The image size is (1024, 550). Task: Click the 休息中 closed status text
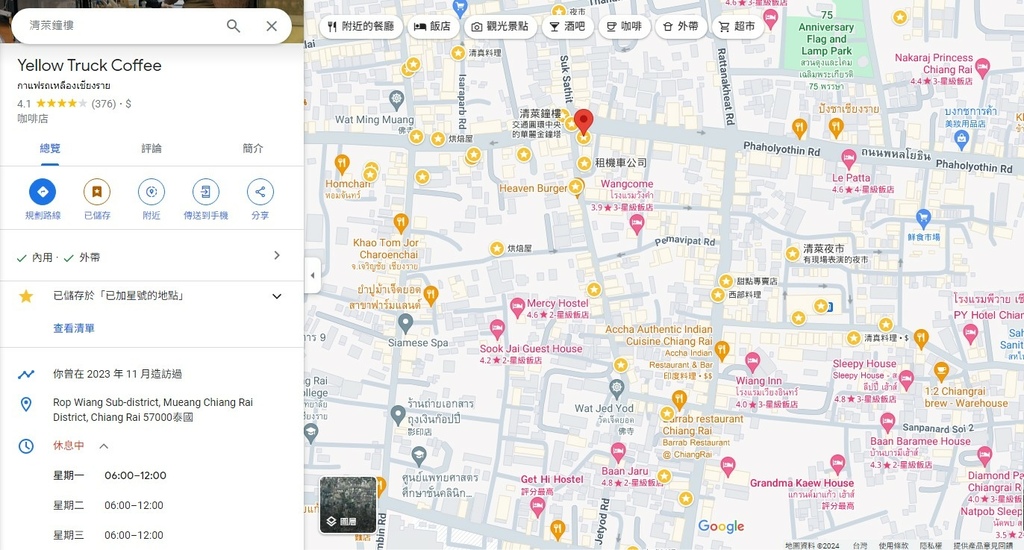click(69, 445)
